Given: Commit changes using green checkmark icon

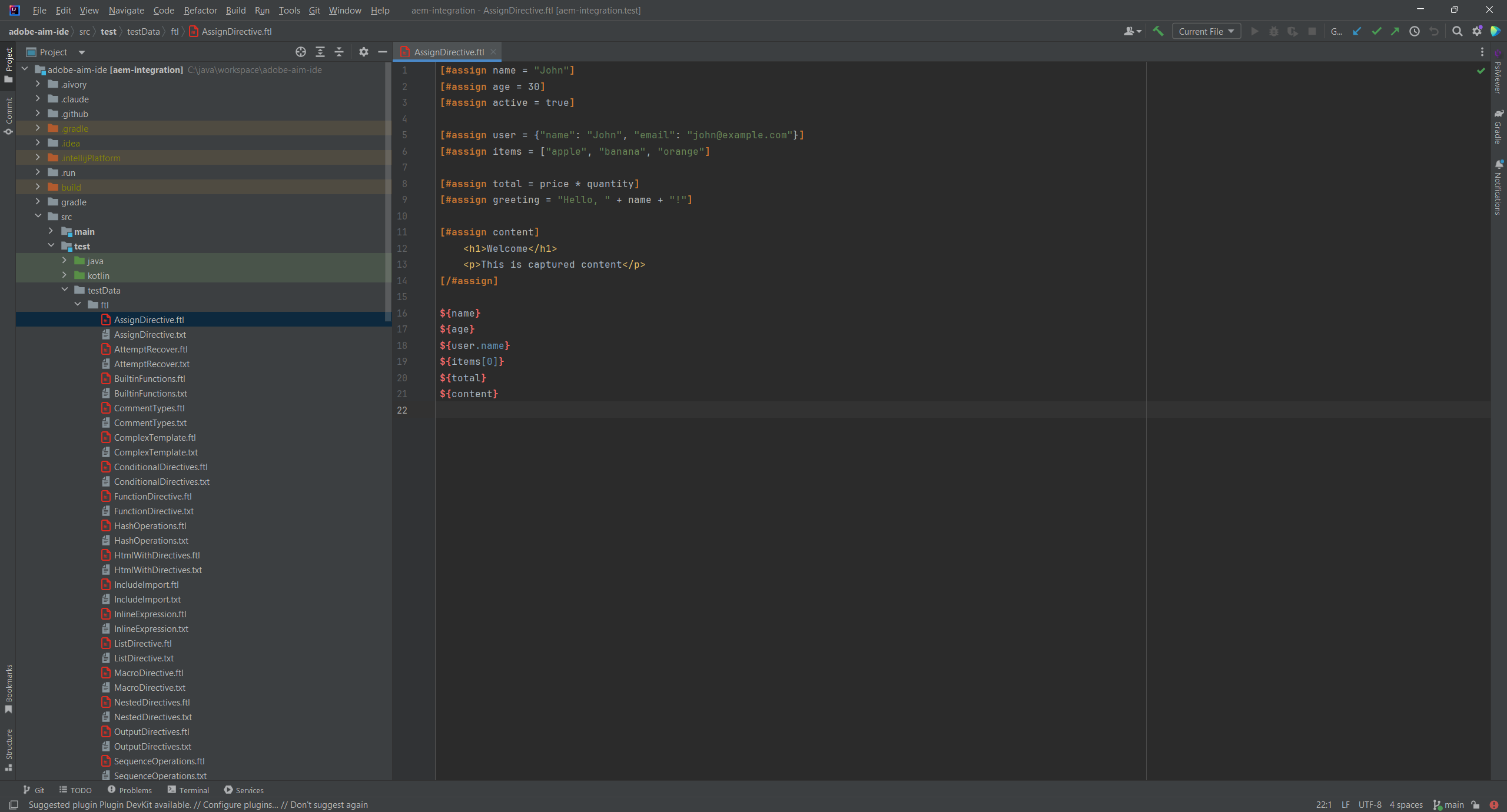Looking at the screenshot, I should click(1376, 31).
